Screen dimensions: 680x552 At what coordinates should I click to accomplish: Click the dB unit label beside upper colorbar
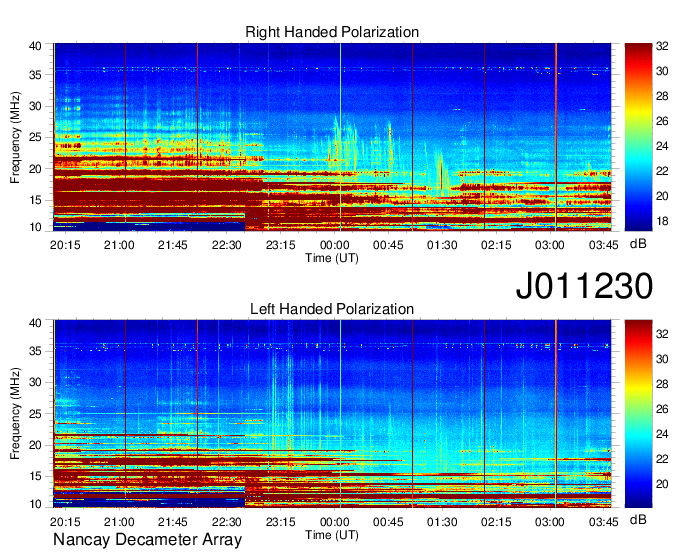638,244
